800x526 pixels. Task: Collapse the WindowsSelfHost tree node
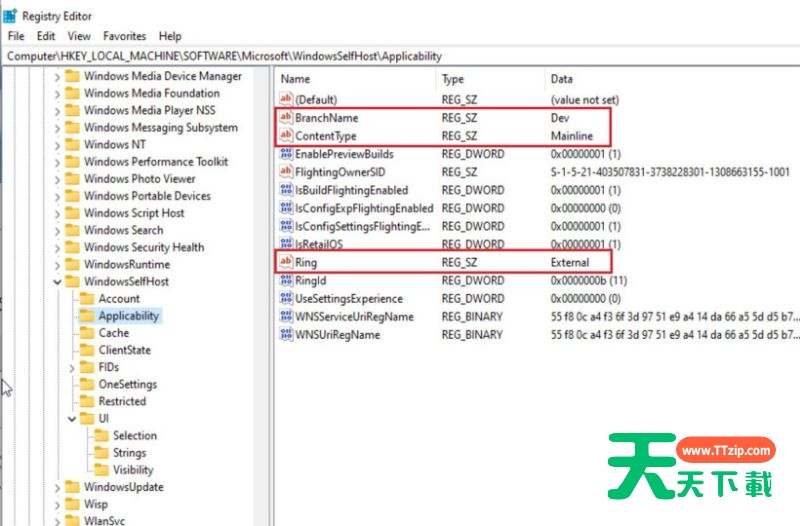(x=57, y=282)
